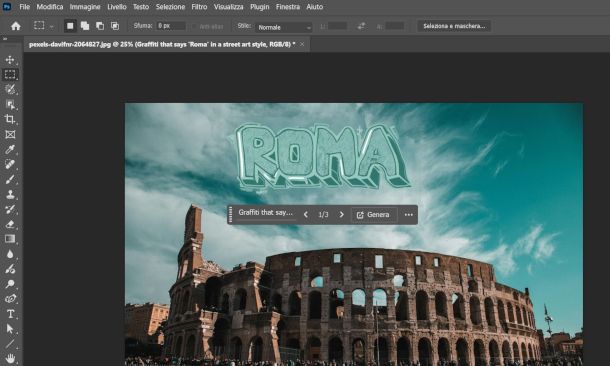Screen dimensions: 610x366
Task: Toggle the Anti-alias checkbox
Action: click(x=194, y=26)
